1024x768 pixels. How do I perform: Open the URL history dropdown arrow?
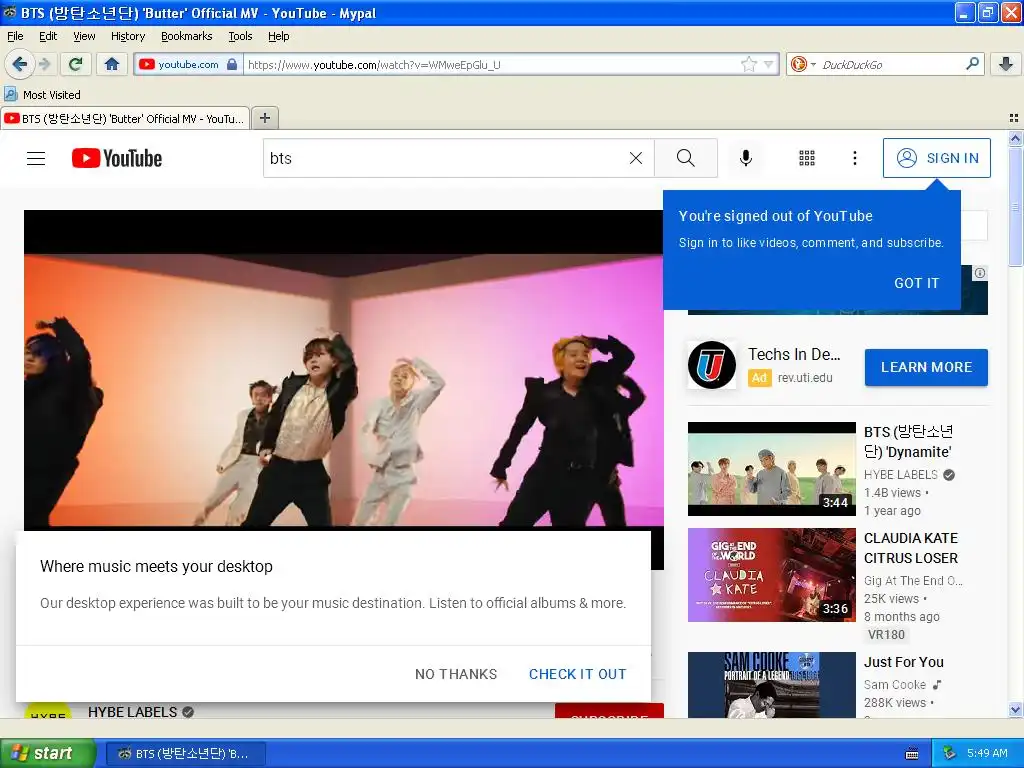(x=769, y=64)
